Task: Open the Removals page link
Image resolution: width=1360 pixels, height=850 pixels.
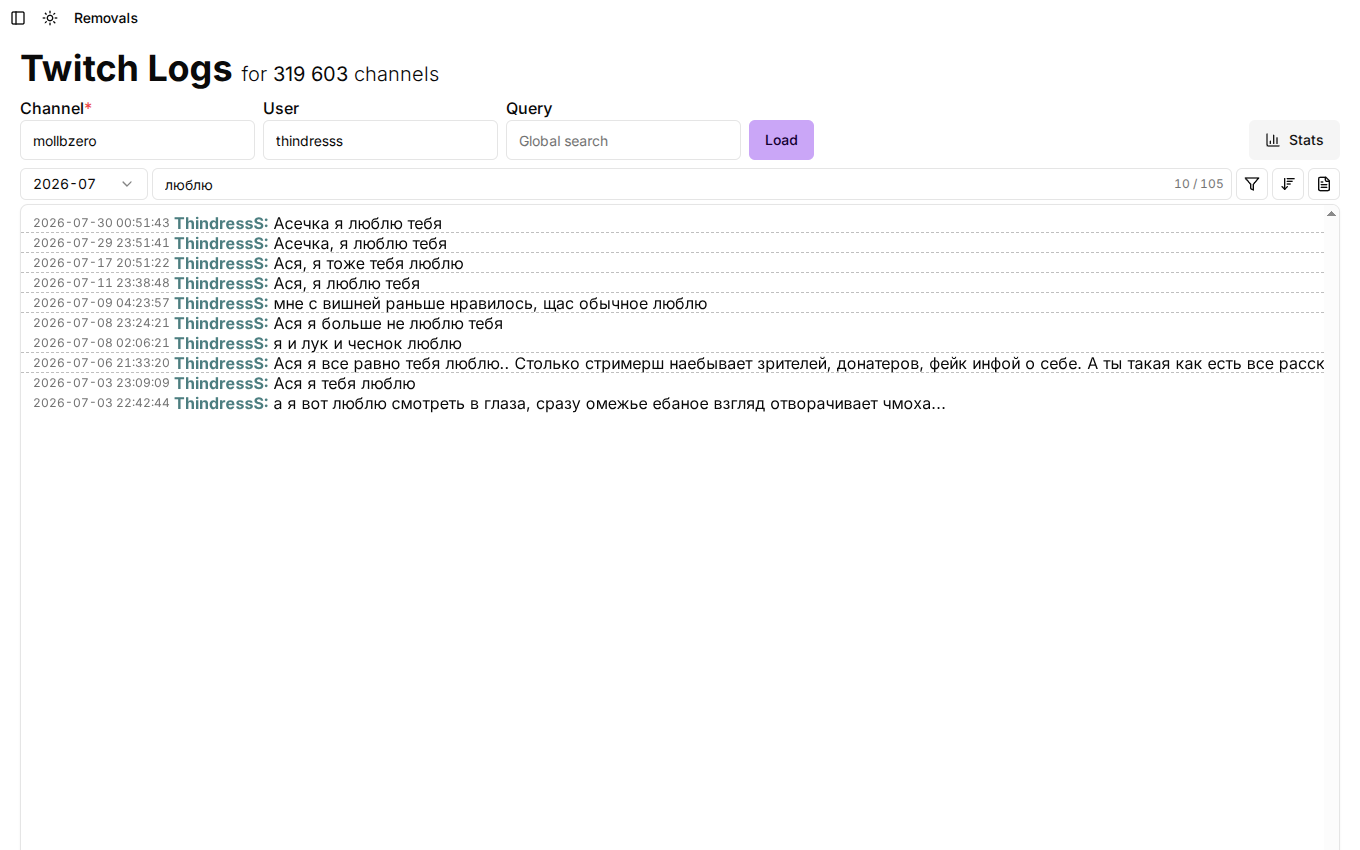Action: pos(106,18)
